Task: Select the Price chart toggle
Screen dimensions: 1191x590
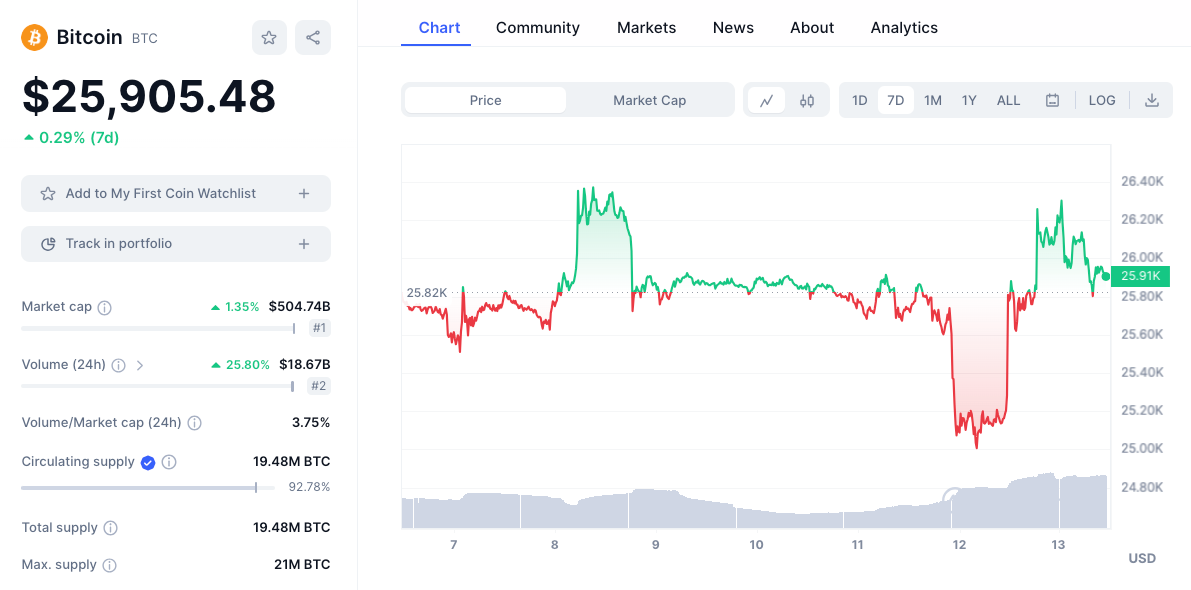Action: click(x=485, y=100)
